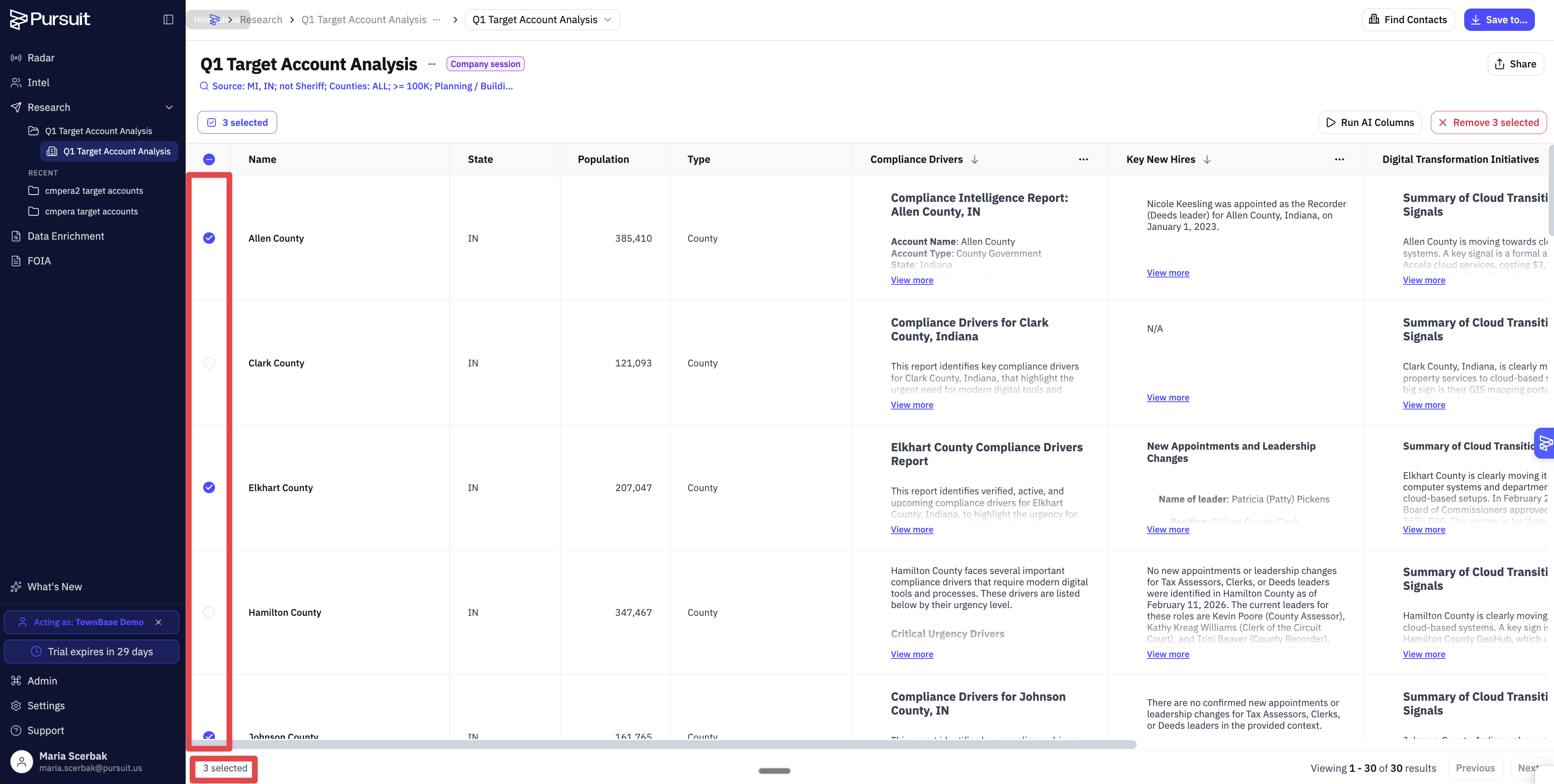
Task: Open the Save to... dropdown button
Action: pos(1499,19)
